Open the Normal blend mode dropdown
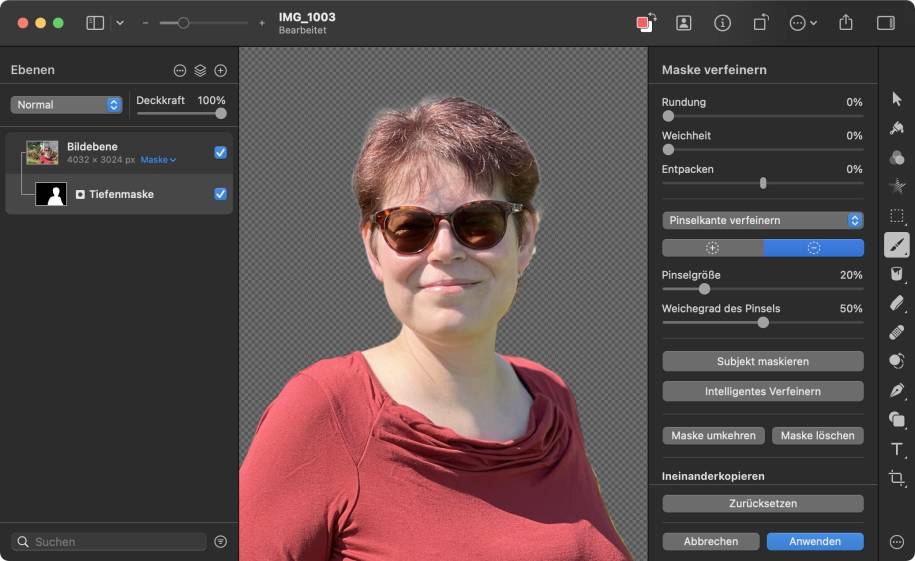Viewport: 915px width, 561px height. (x=66, y=104)
